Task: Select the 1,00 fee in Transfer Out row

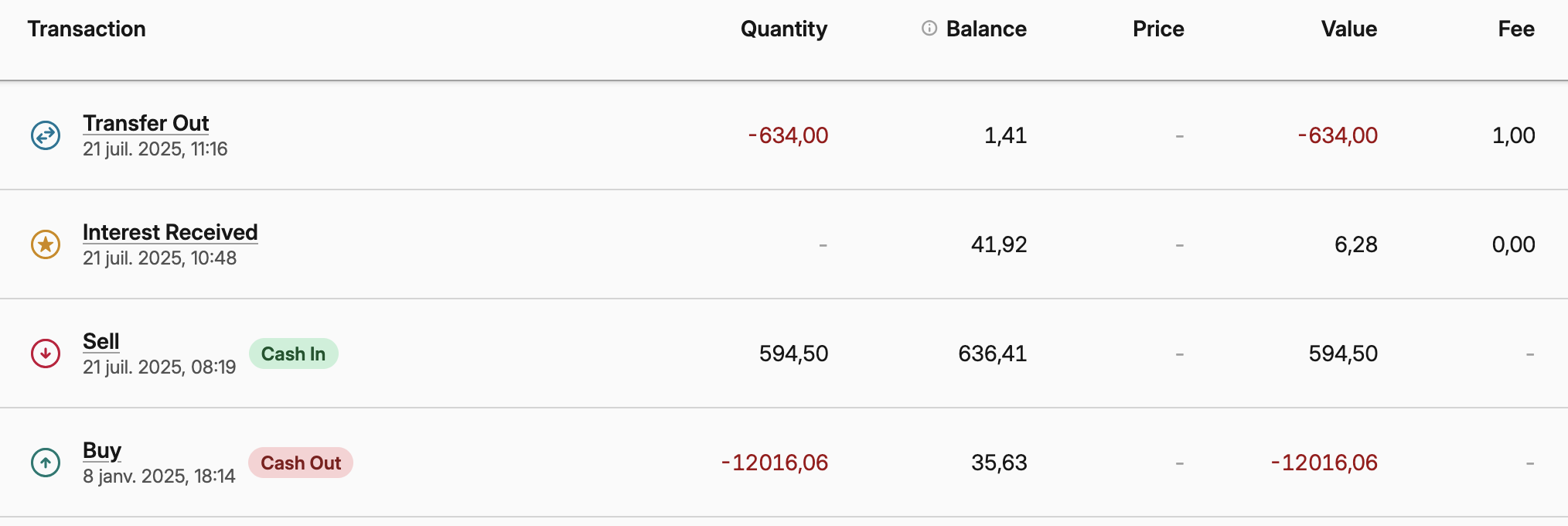Action: point(1514,135)
